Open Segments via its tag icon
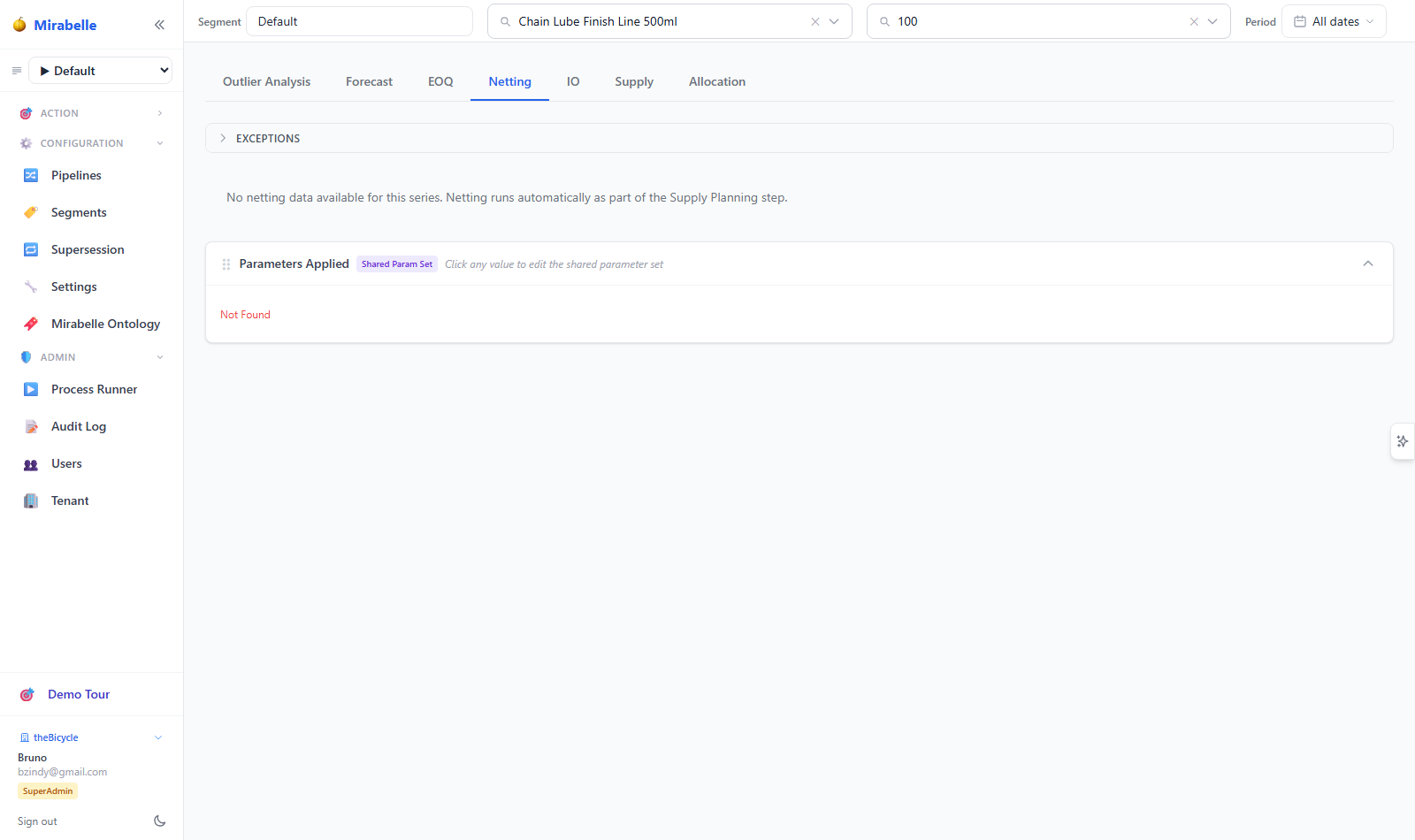The image size is (1415, 840). coord(31,212)
